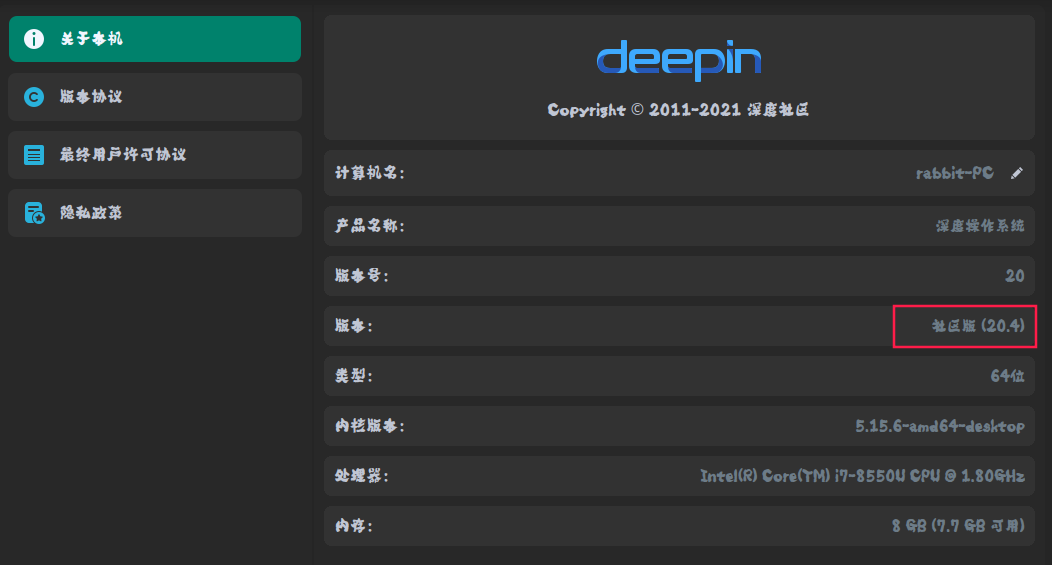Click the 版本: label
The image size is (1052, 565).
(354, 326)
